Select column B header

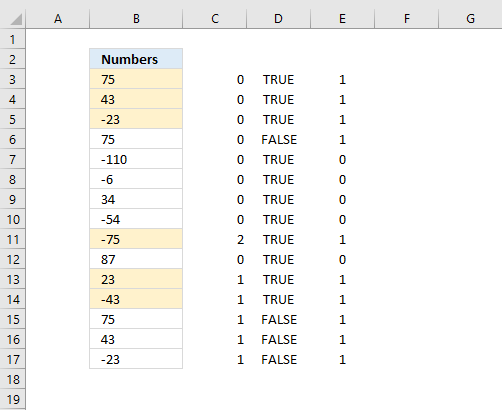tap(136, 19)
